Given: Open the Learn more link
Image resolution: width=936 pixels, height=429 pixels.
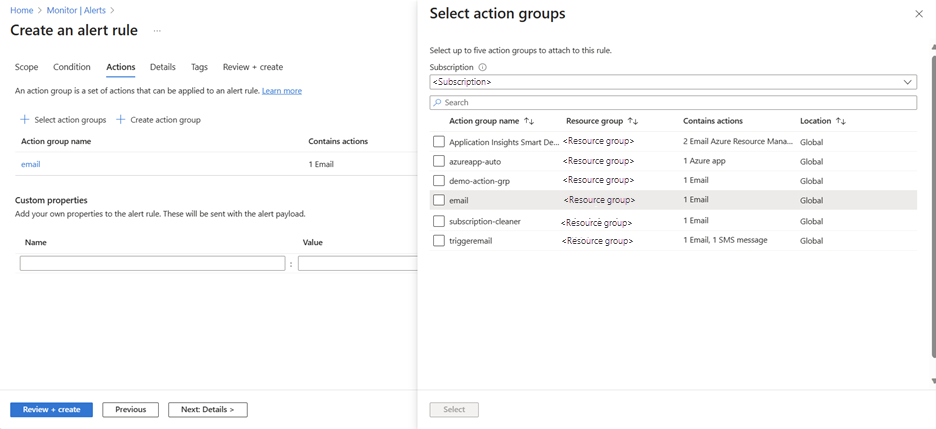Looking at the screenshot, I should click(x=282, y=91).
